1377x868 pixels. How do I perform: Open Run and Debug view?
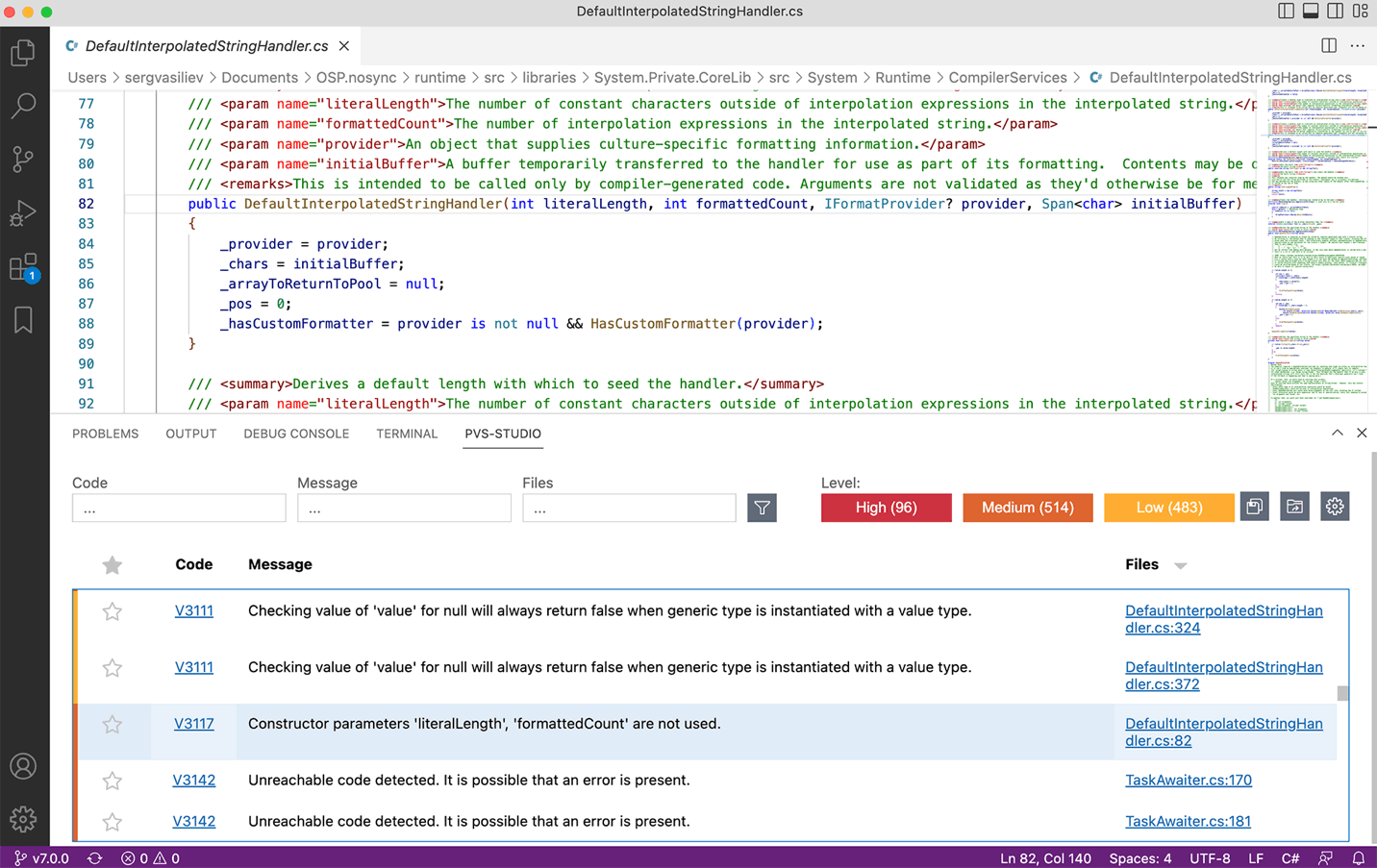[x=23, y=213]
